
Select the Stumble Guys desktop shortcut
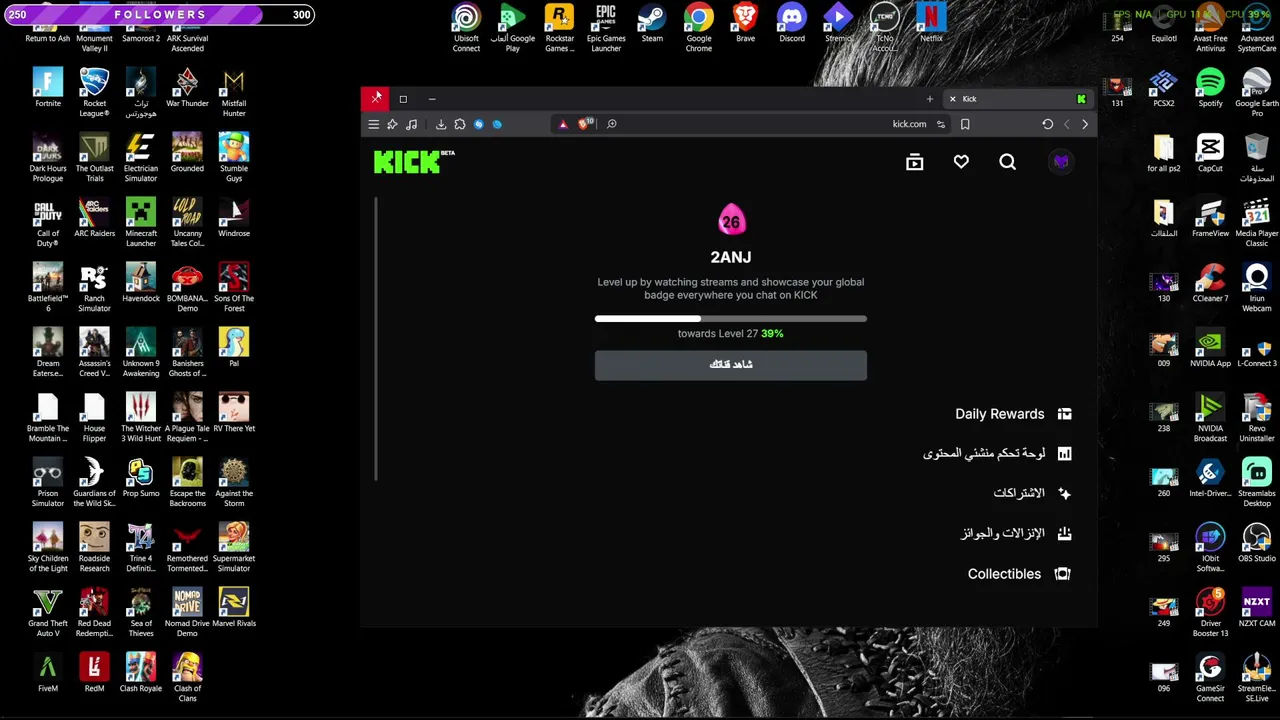coord(234,158)
